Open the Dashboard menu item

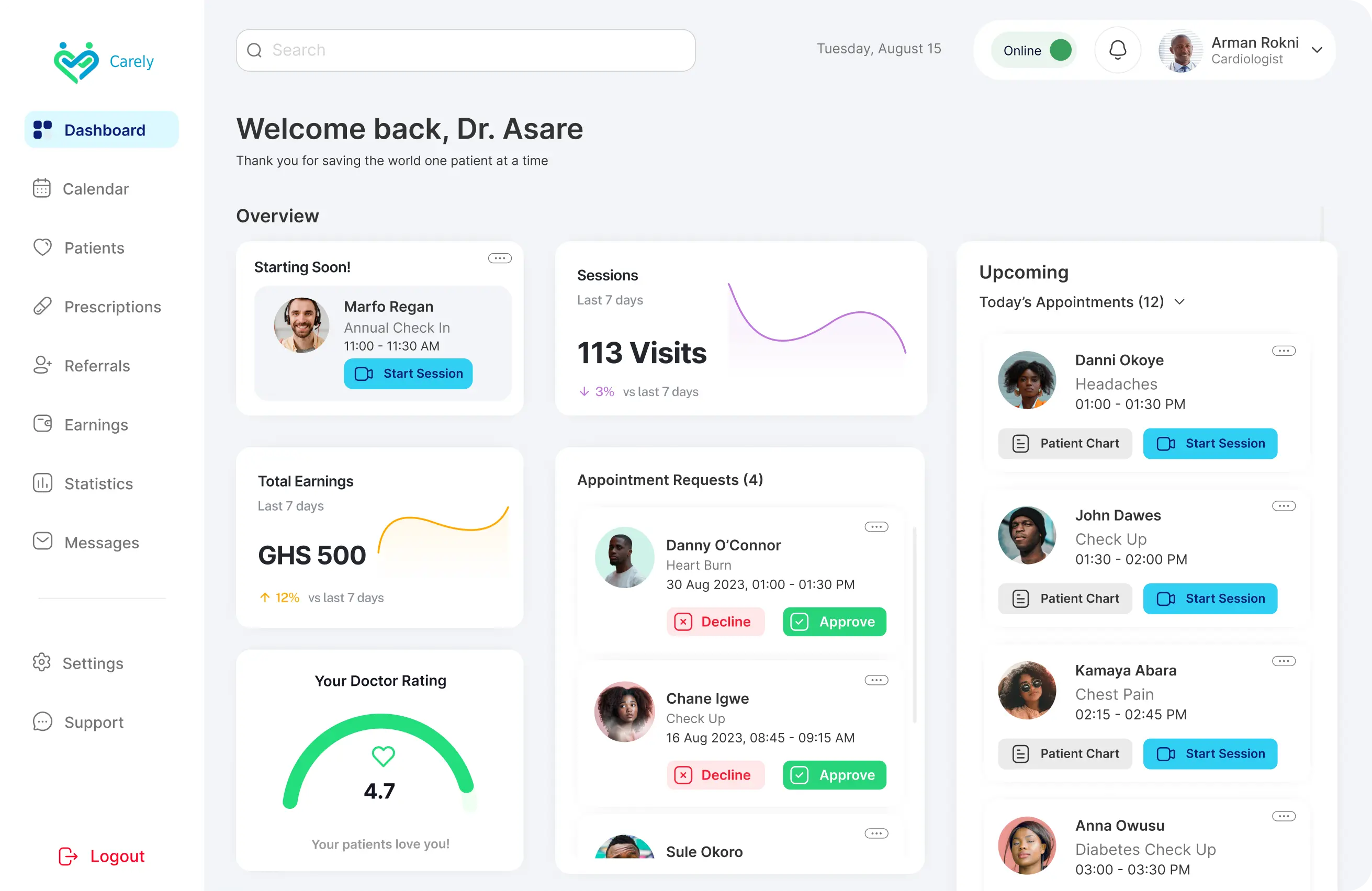point(102,130)
